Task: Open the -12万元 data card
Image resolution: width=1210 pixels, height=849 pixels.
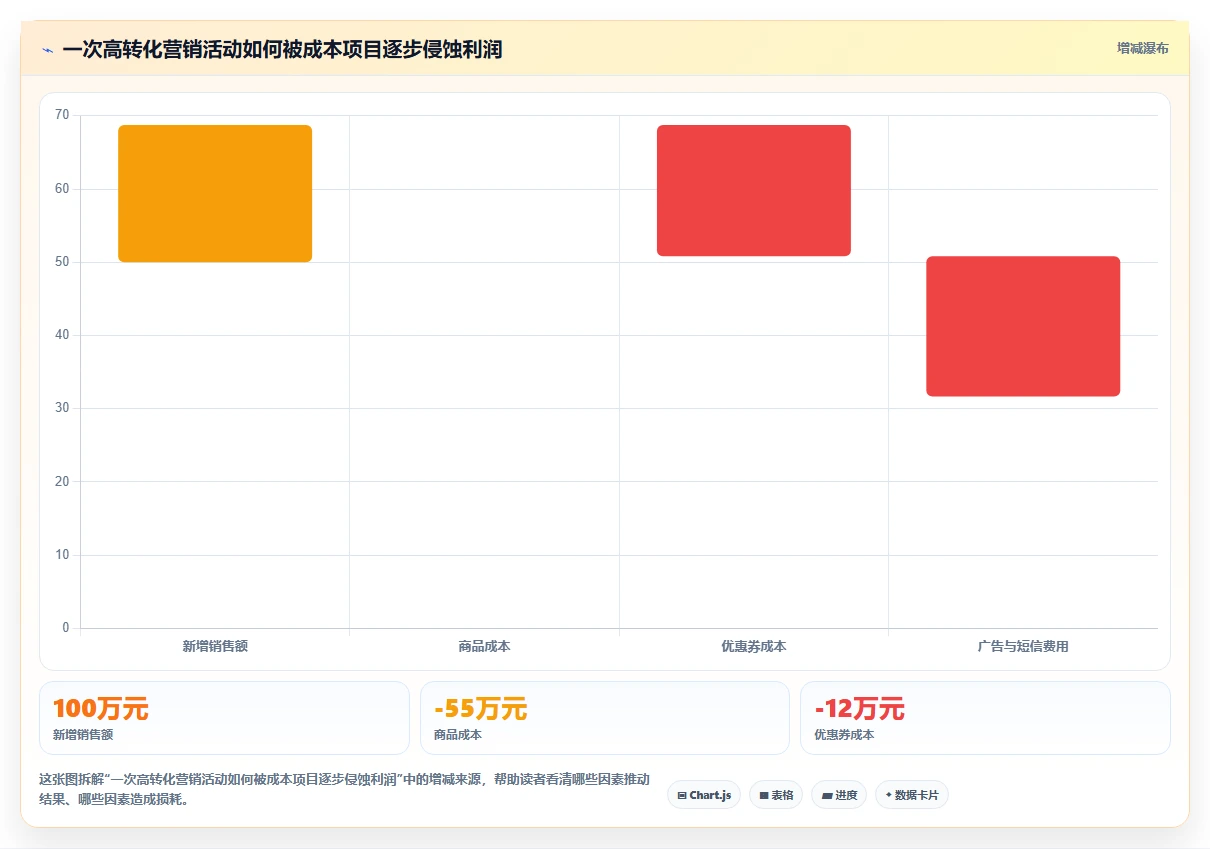Action: click(985, 718)
